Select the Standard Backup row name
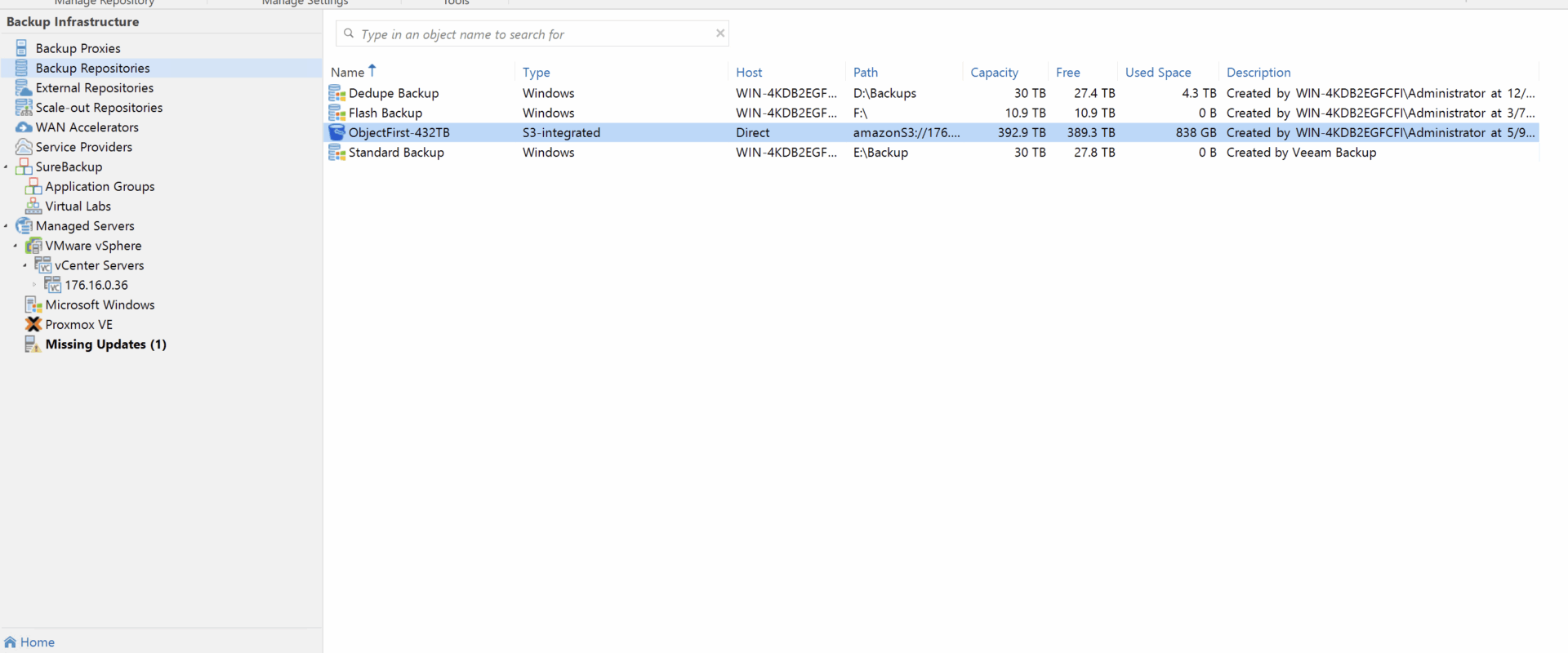 (x=396, y=152)
